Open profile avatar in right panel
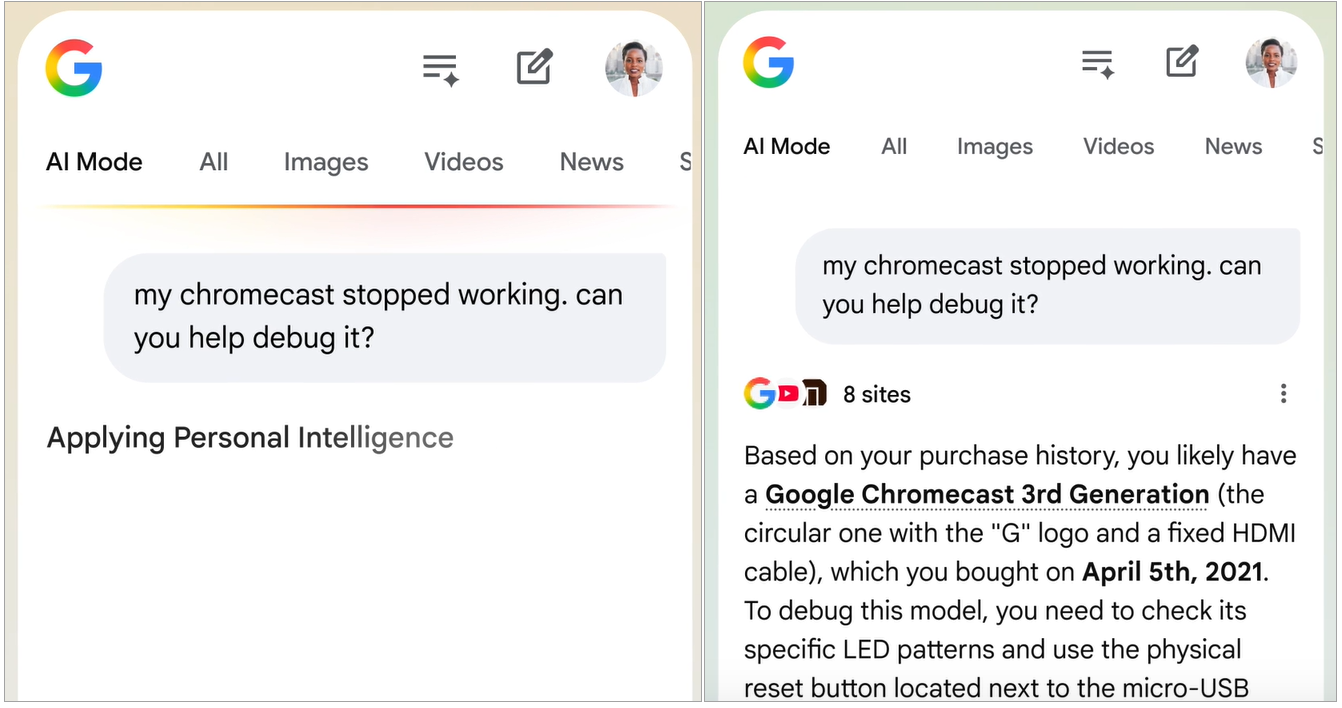1342x708 pixels. (x=1271, y=62)
